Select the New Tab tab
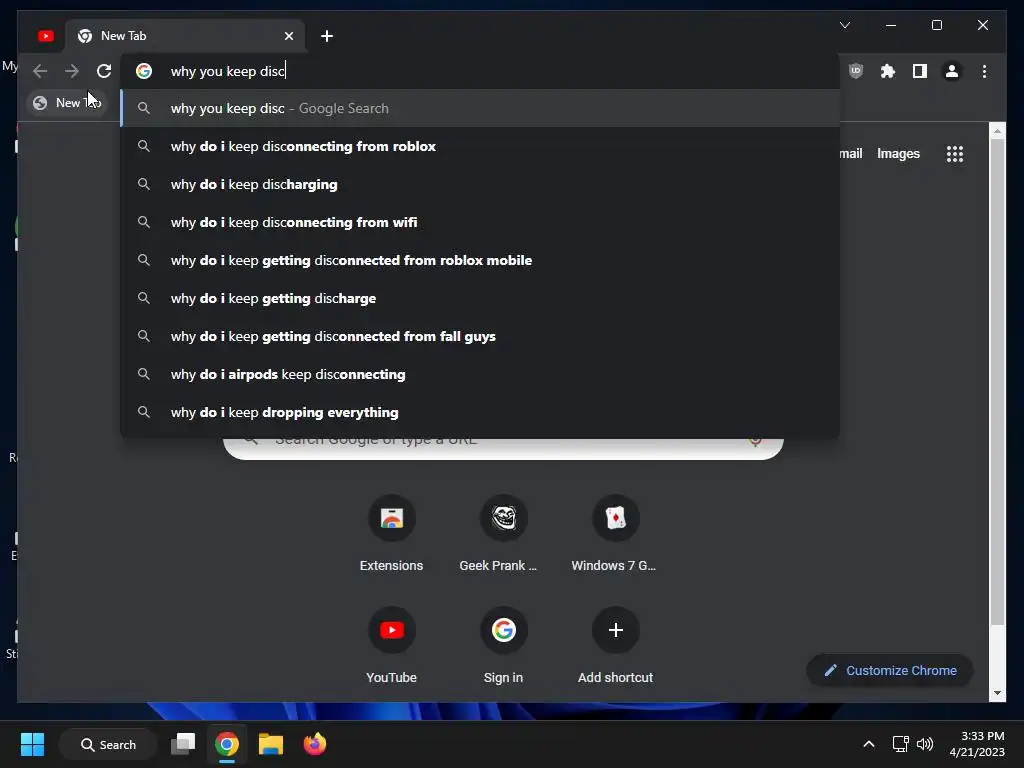 click(185, 36)
